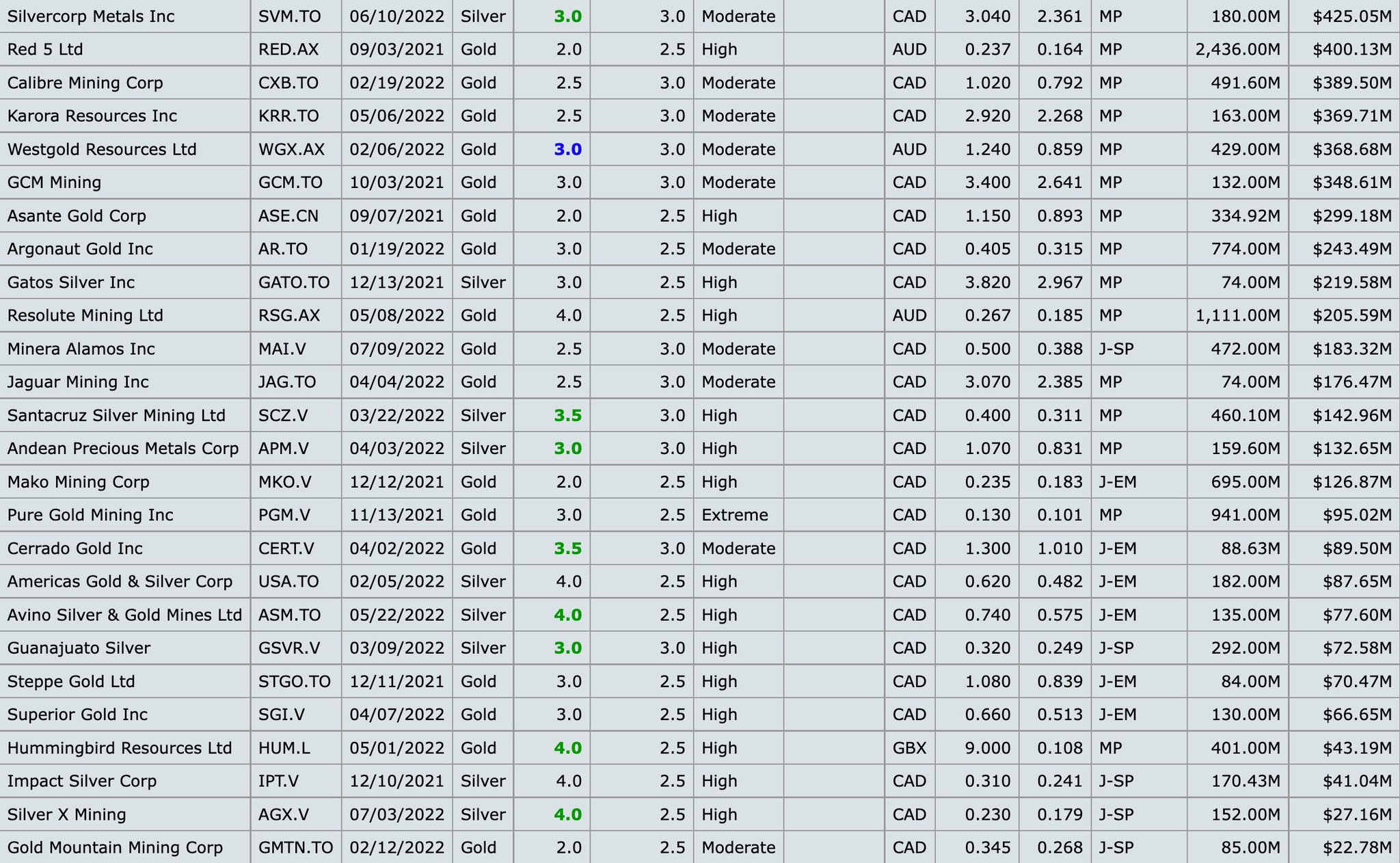Click green 3.5 rating for Santacruz Silver
This screenshot has height=863, width=1400.
(x=567, y=415)
